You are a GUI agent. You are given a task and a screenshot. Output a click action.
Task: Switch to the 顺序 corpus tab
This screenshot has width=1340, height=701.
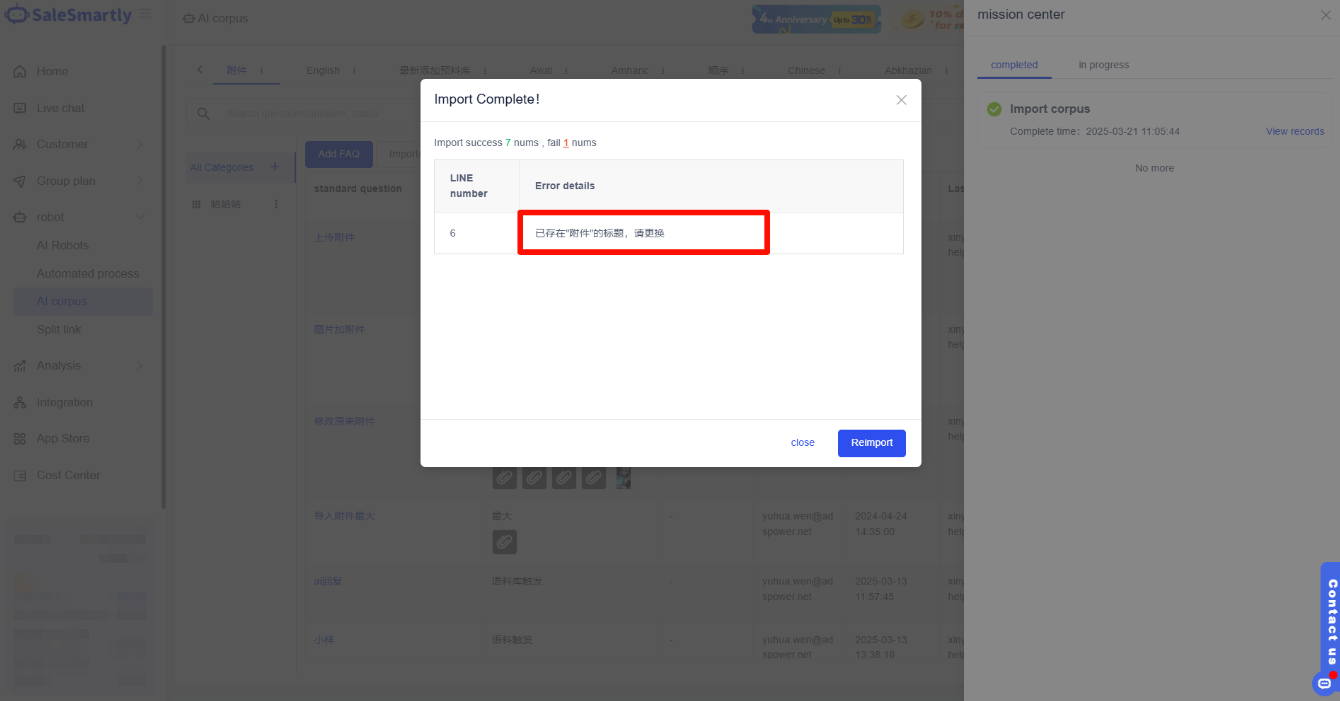point(718,71)
